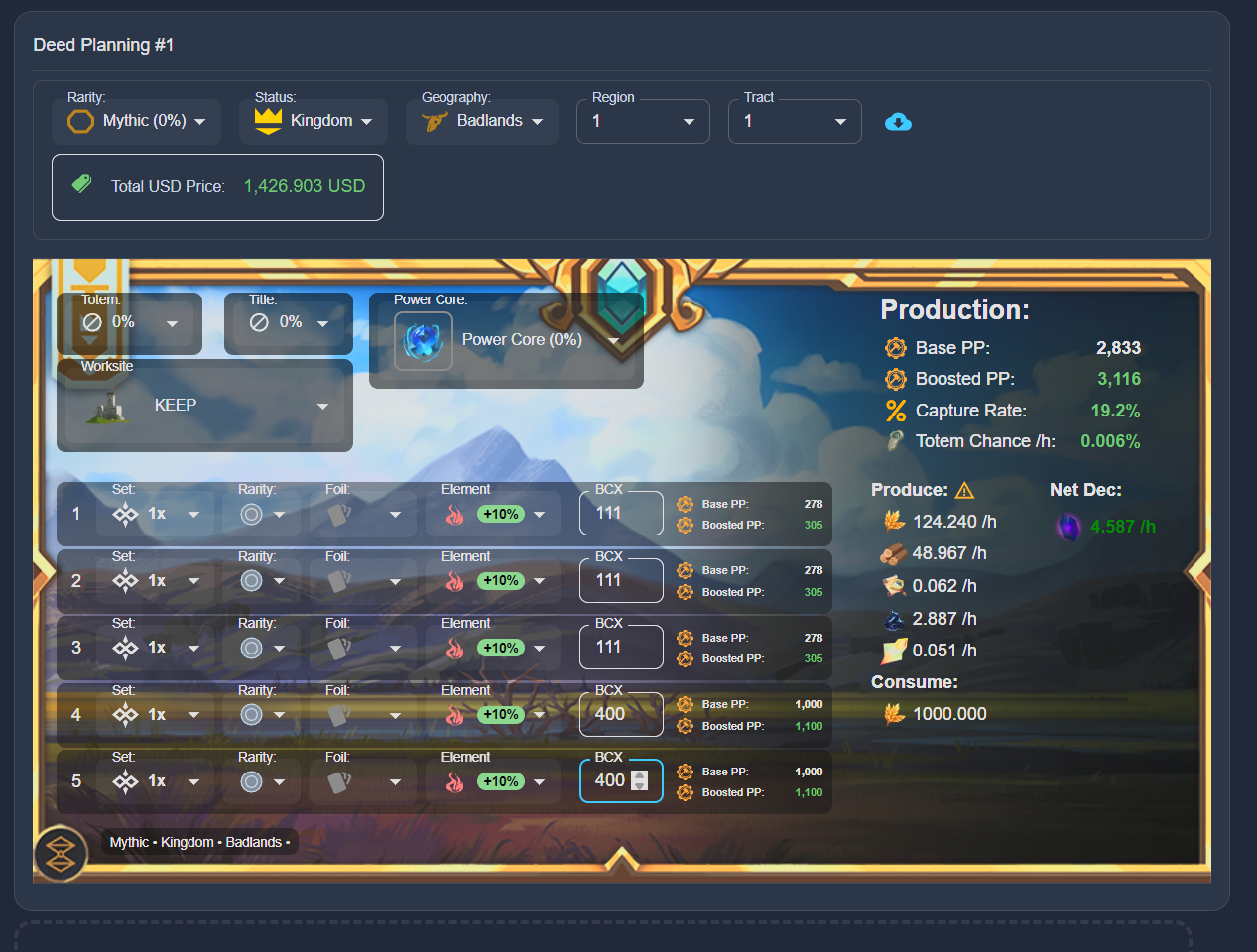Click the price tag icon
1257x952 pixels.
(82, 183)
